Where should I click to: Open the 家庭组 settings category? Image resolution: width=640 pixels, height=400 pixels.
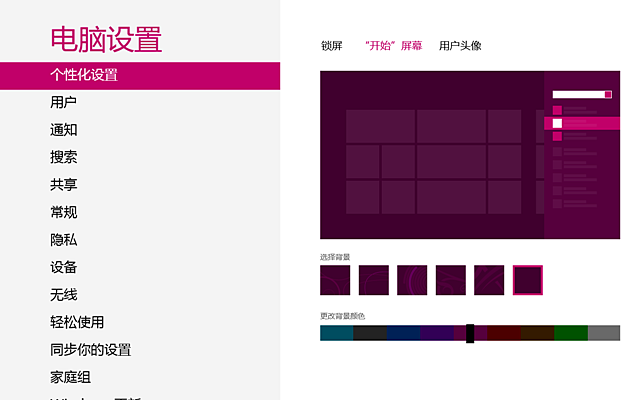tap(70, 377)
